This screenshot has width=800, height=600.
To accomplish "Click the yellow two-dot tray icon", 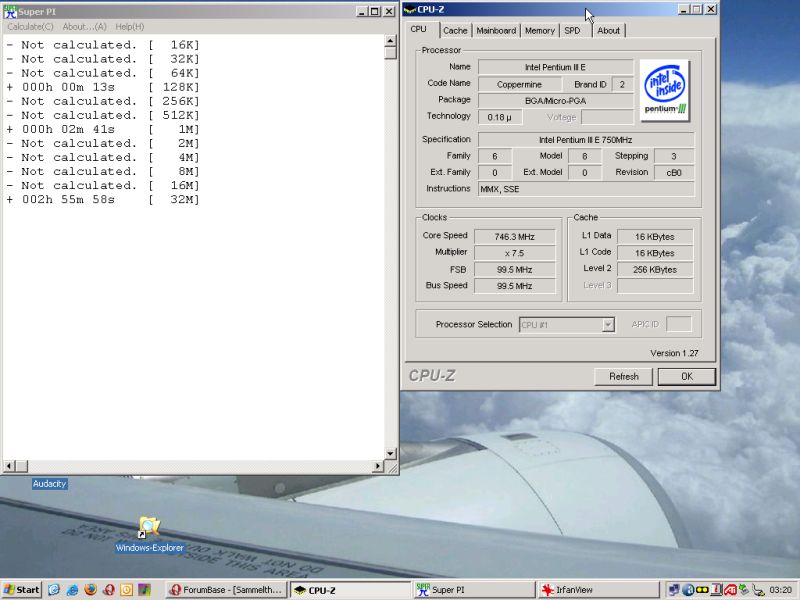I will (702, 590).
